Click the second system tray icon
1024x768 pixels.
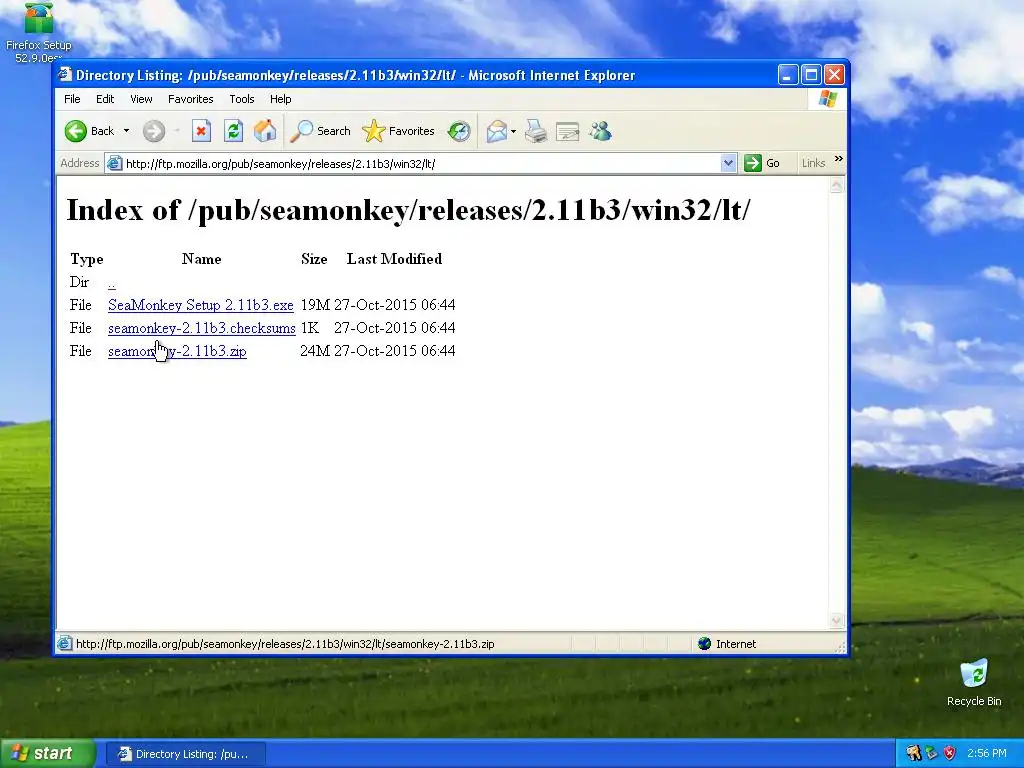coord(931,754)
